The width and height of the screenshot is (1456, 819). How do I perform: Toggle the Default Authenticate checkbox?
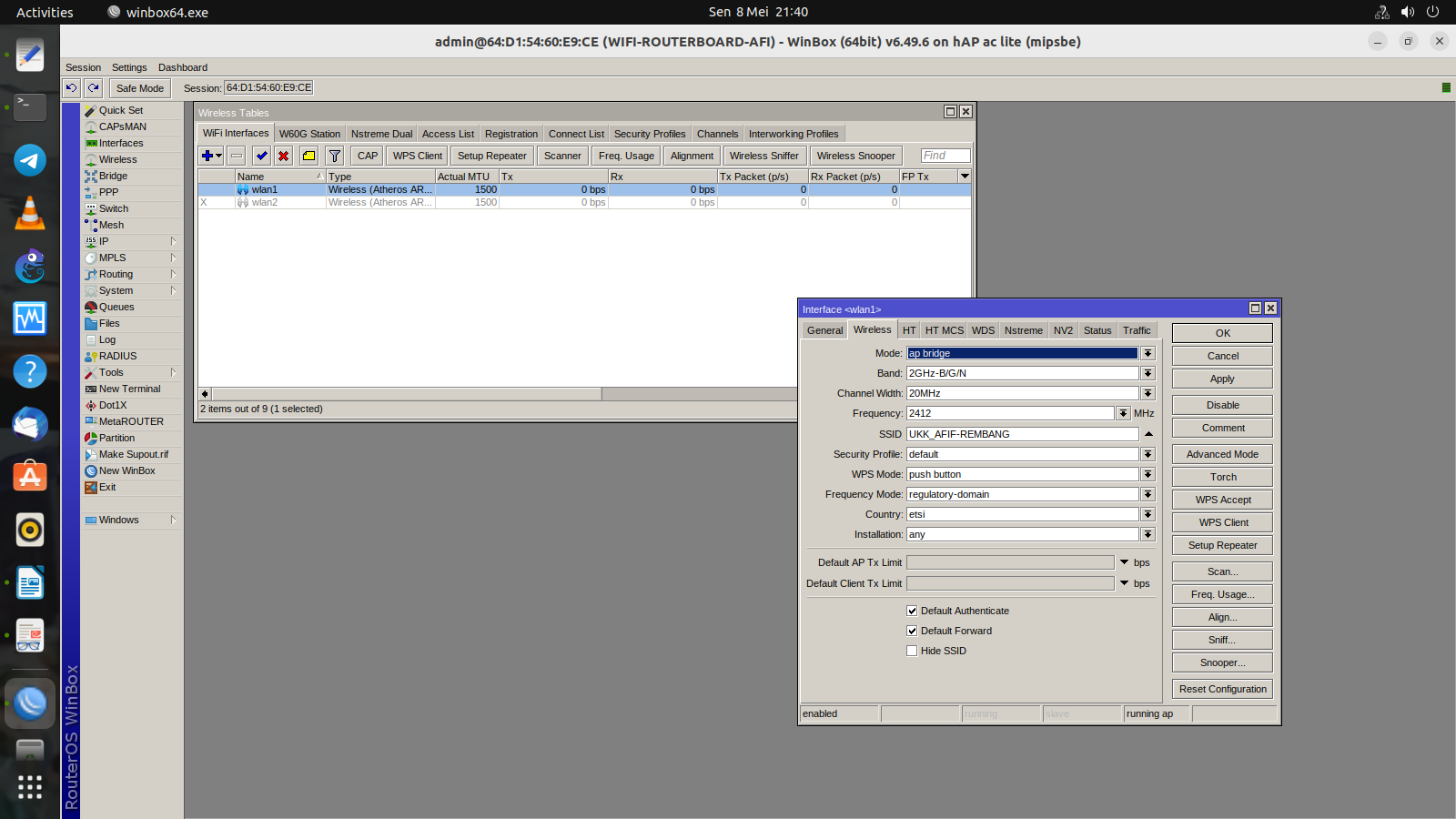[912, 611]
